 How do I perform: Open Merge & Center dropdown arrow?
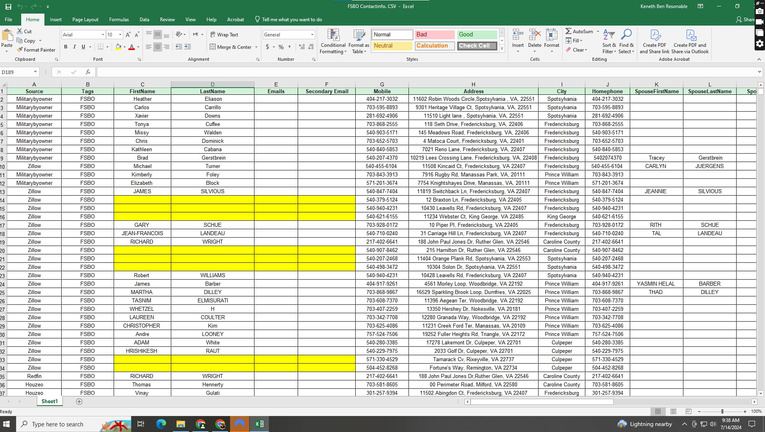point(256,47)
